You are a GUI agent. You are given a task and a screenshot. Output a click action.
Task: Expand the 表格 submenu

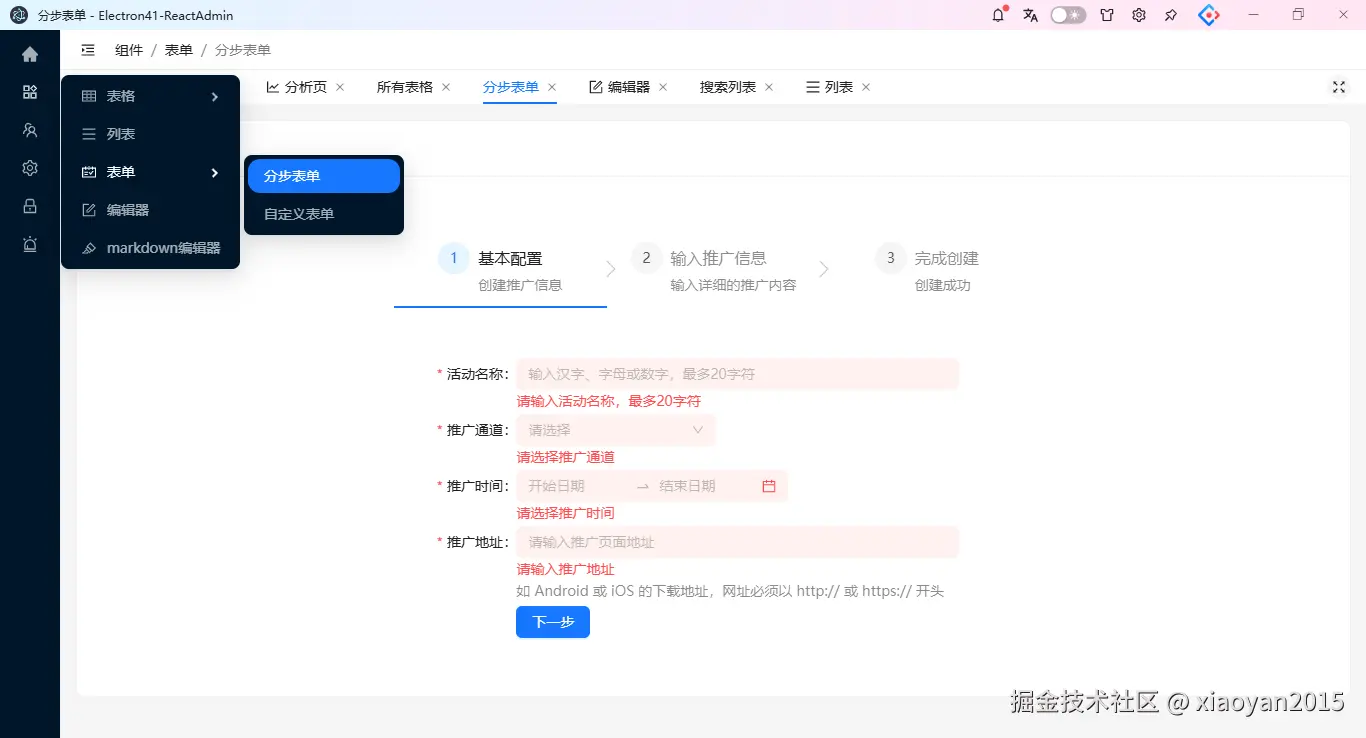pyautogui.click(x=150, y=96)
